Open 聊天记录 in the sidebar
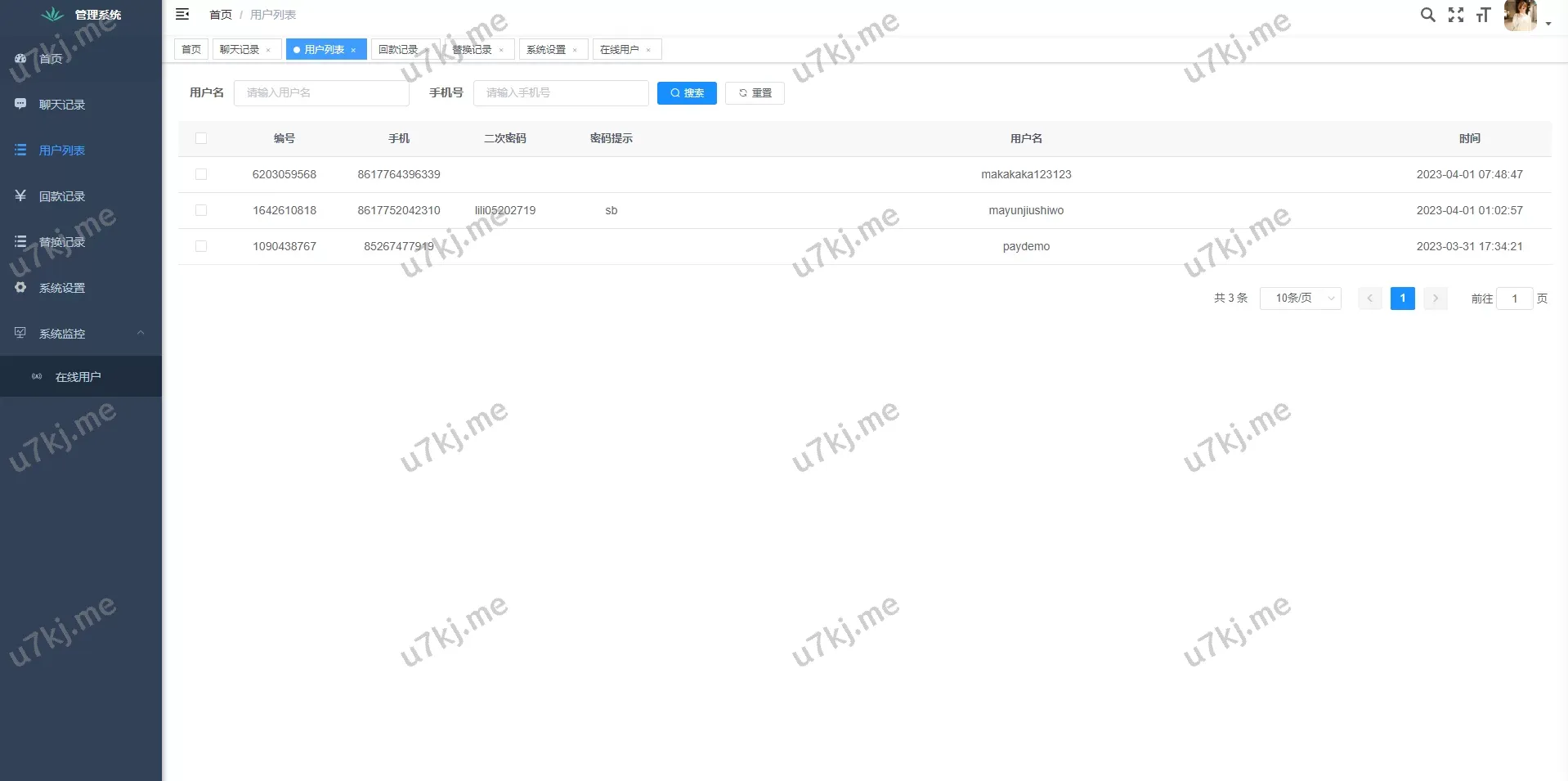This screenshot has height=781, width=1568. (62, 105)
